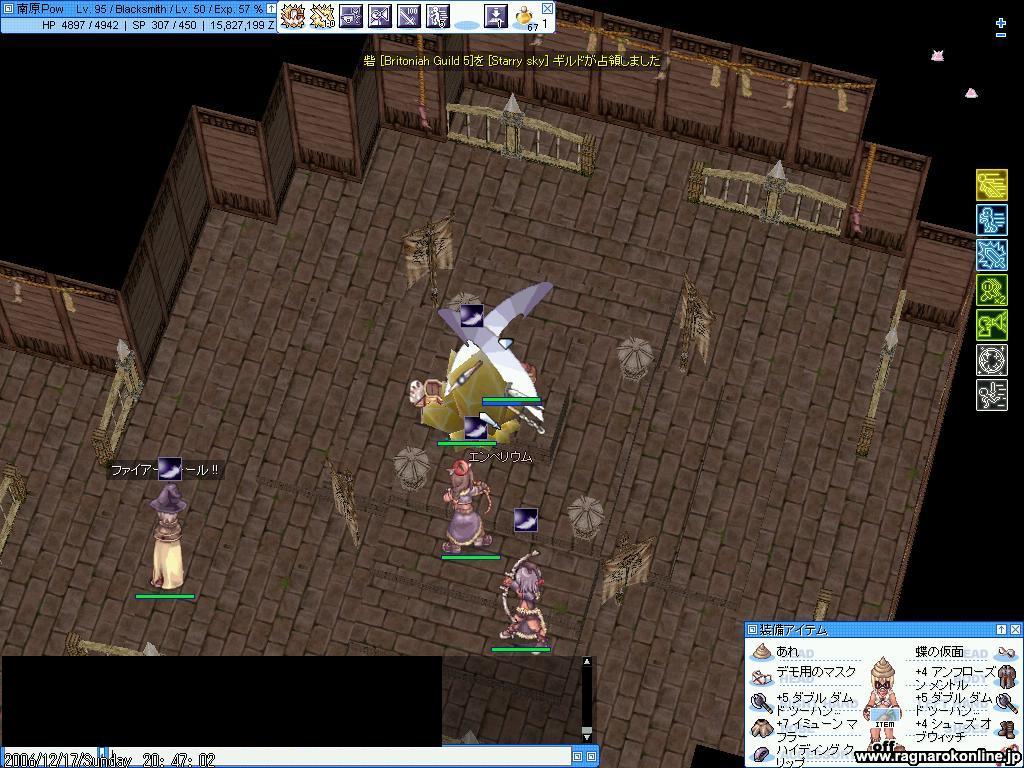The image size is (1024, 768).
Task: Select the シューズ オブ ウィッチ shoes icon
Action: click(x=1006, y=728)
